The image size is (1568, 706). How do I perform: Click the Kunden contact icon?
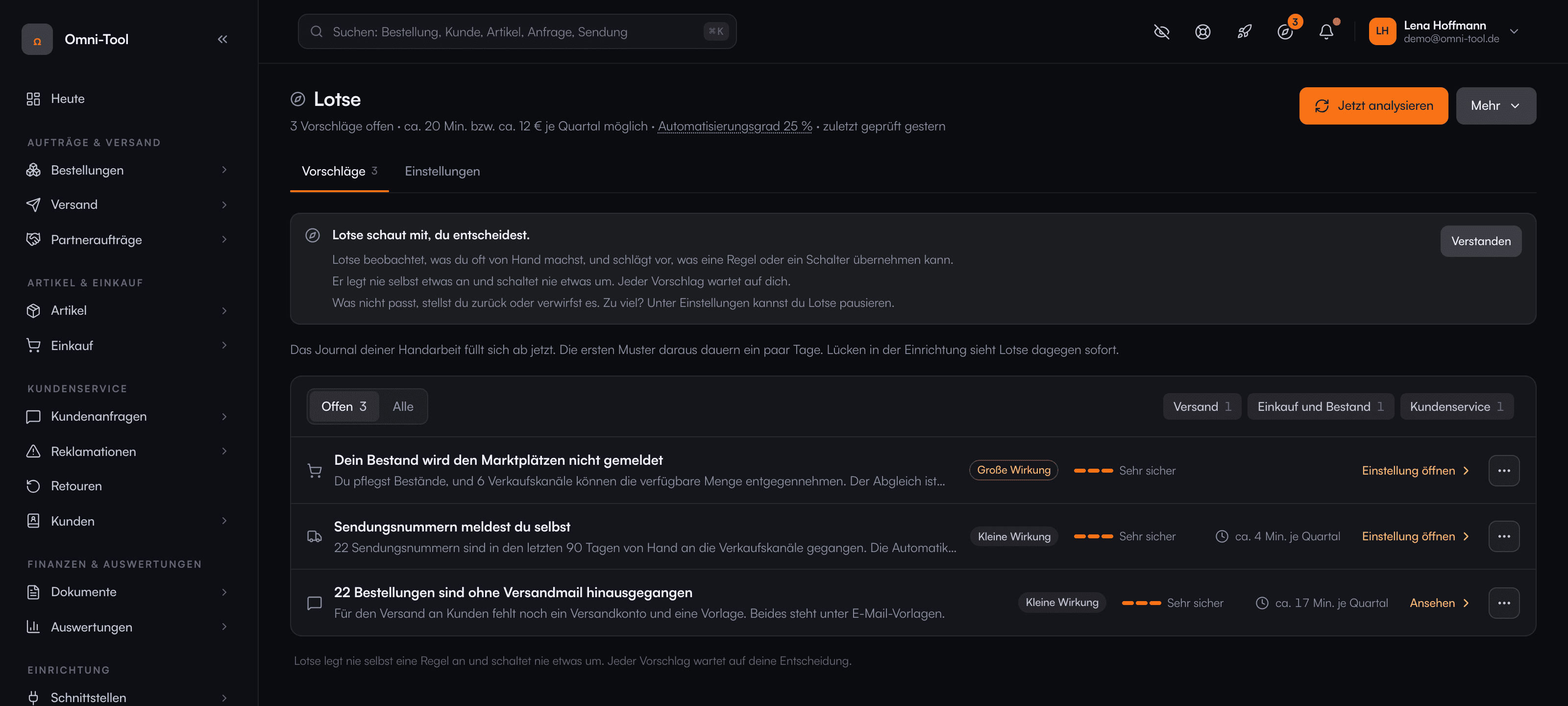click(x=33, y=522)
